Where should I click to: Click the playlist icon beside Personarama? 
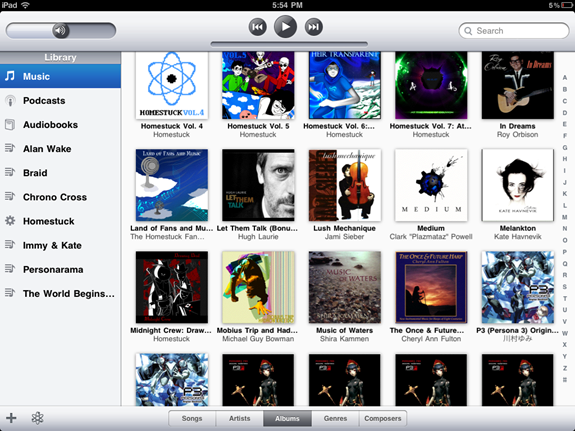tap(10, 269)
